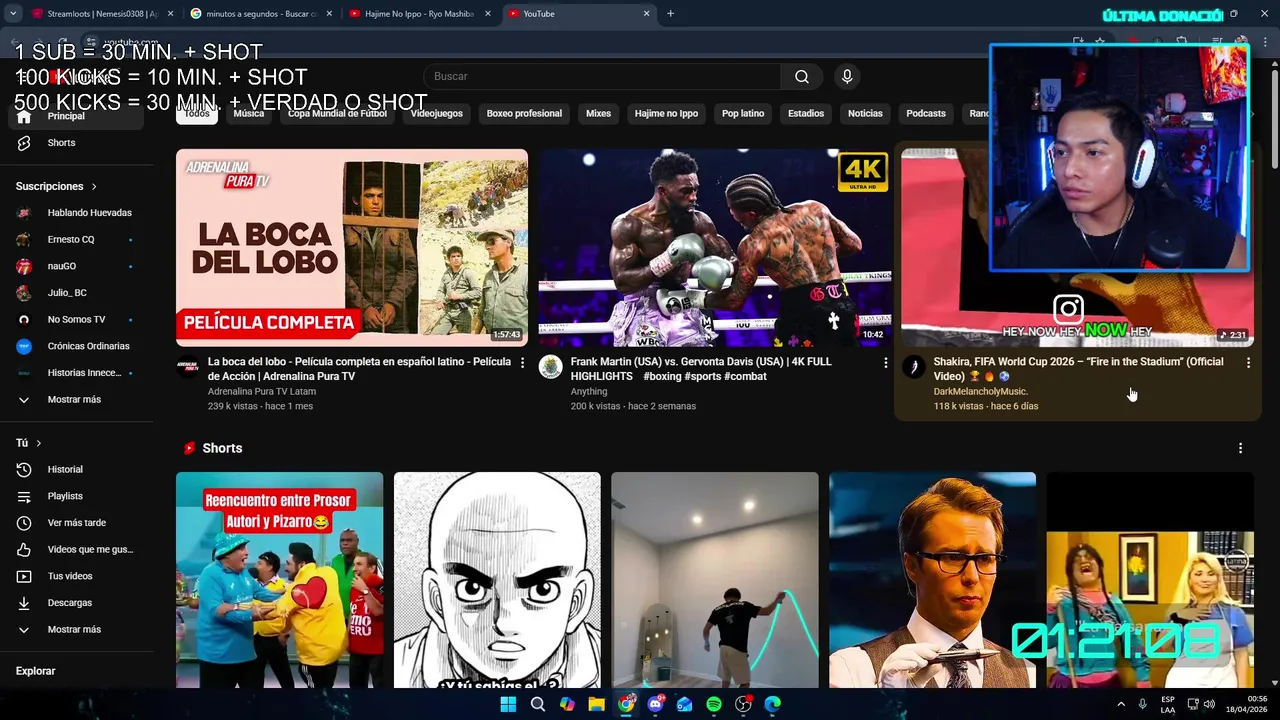Open options for Frank Martin video
This screenshot has height=720, width=1280.
coord(885,363)
